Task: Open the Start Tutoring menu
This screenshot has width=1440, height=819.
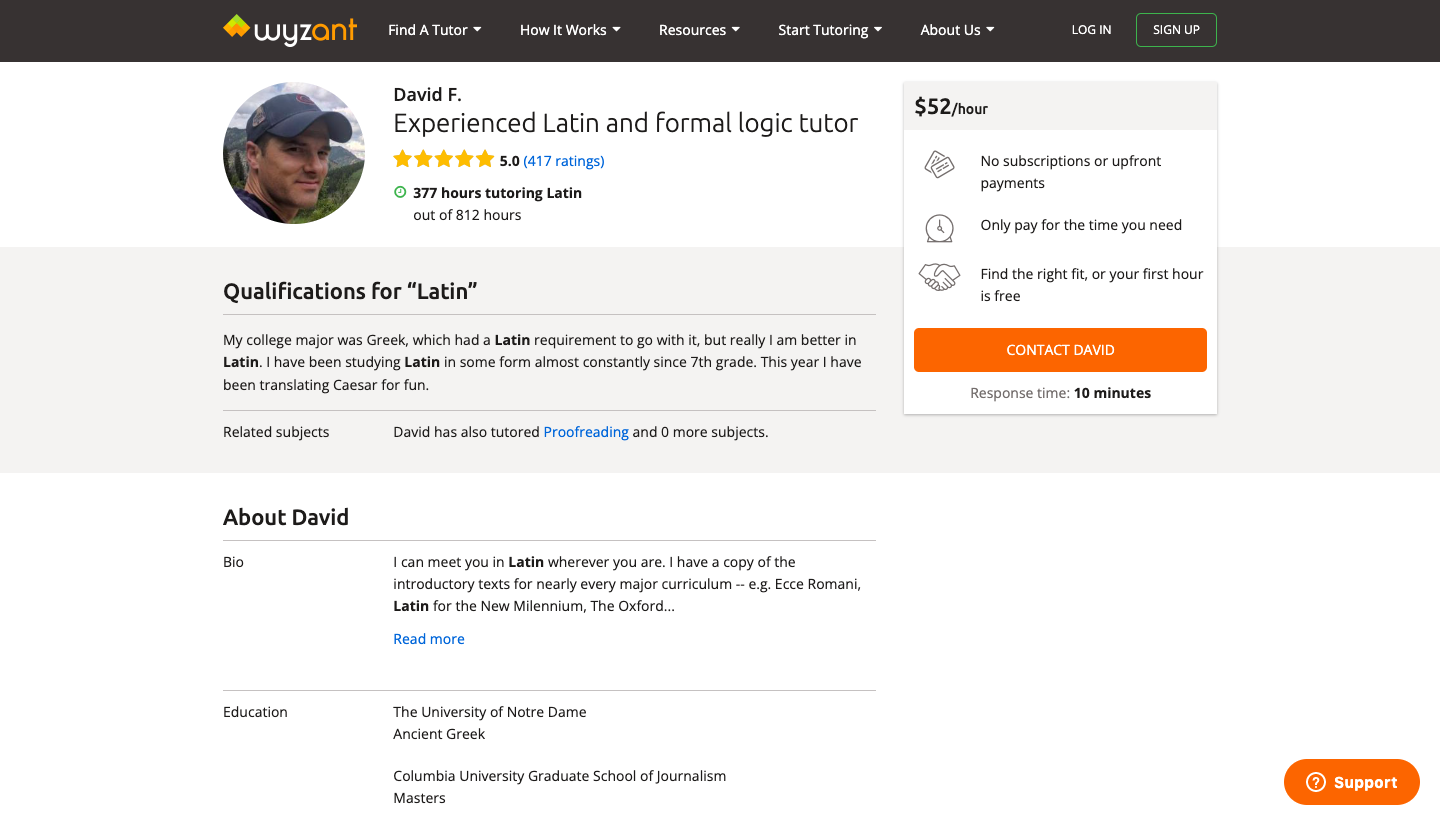Action: [830, 30]
